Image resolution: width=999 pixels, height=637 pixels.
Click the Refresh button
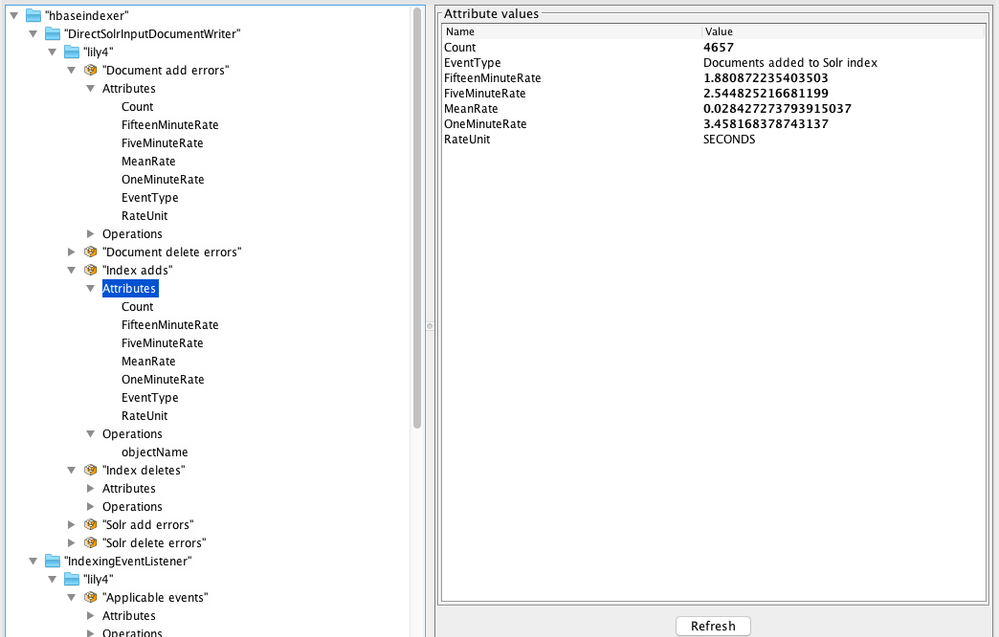(x=713, y=626)
